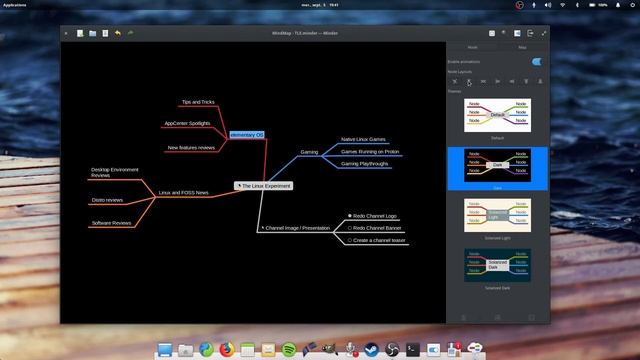Open GIMP from the dock
640x360 pixels.
click(330, 349)
